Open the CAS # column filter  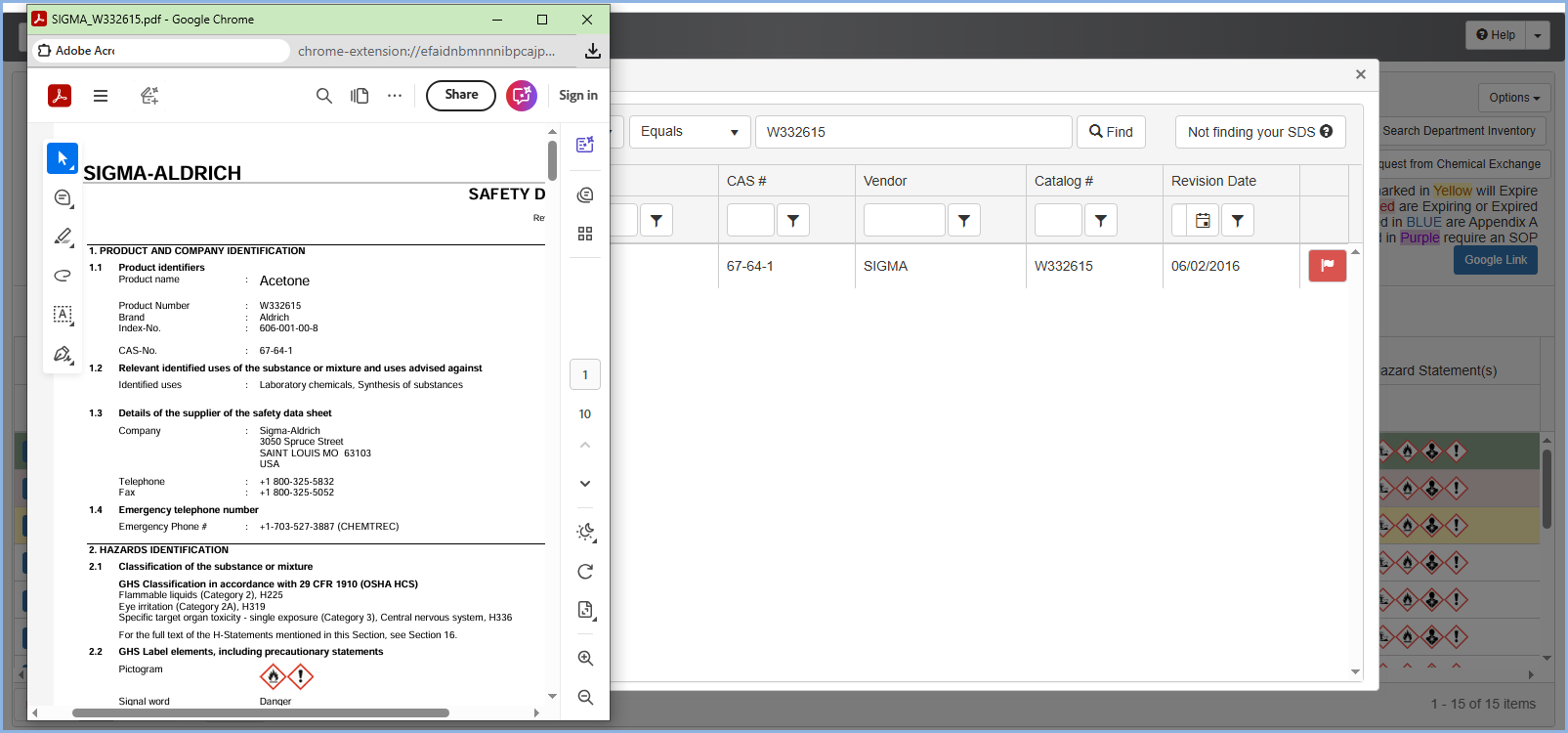792,221
